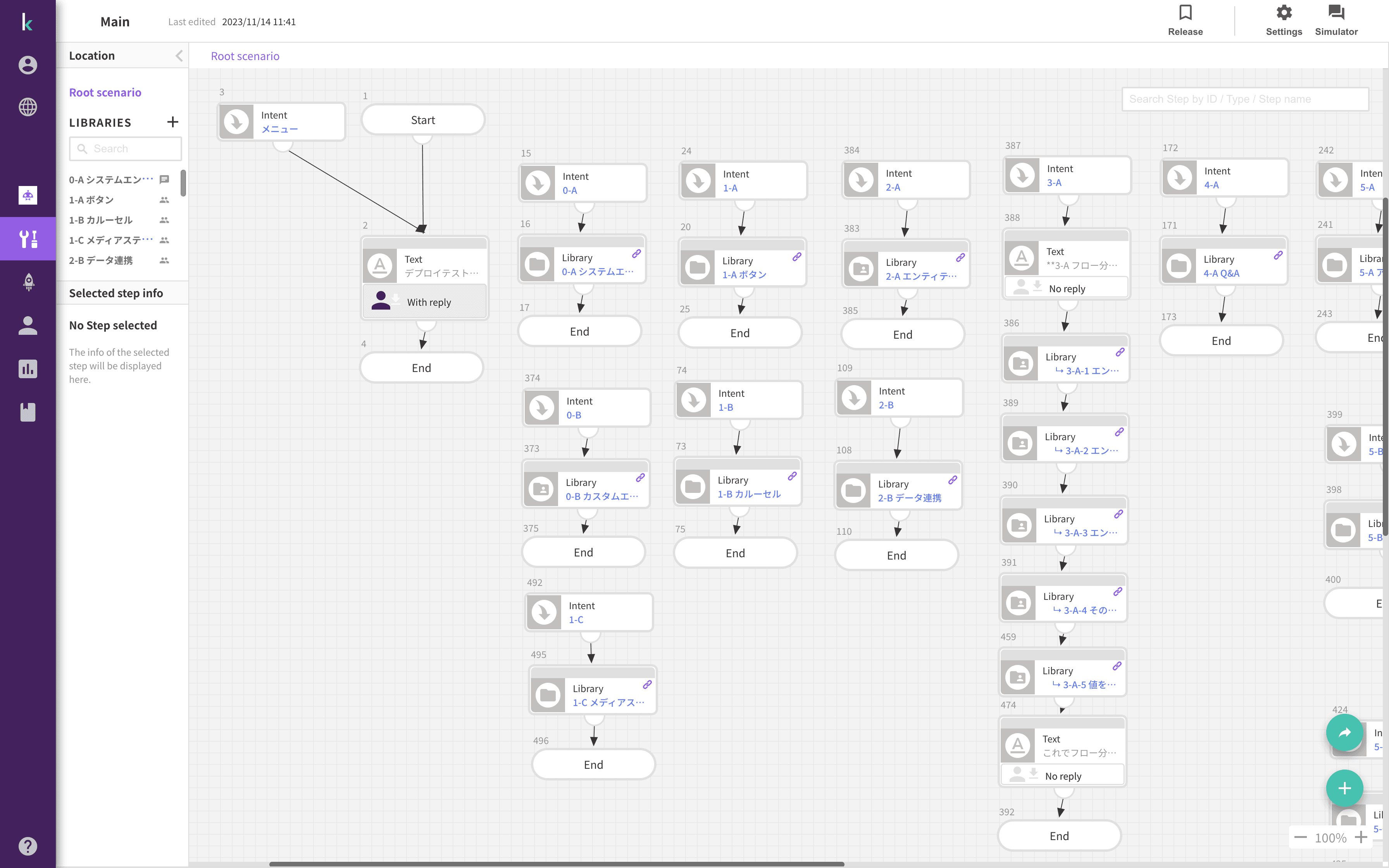Viewport: 1389px width, 868px height.
Task: Select Intent 1-C step
Action: click(589, 612)
